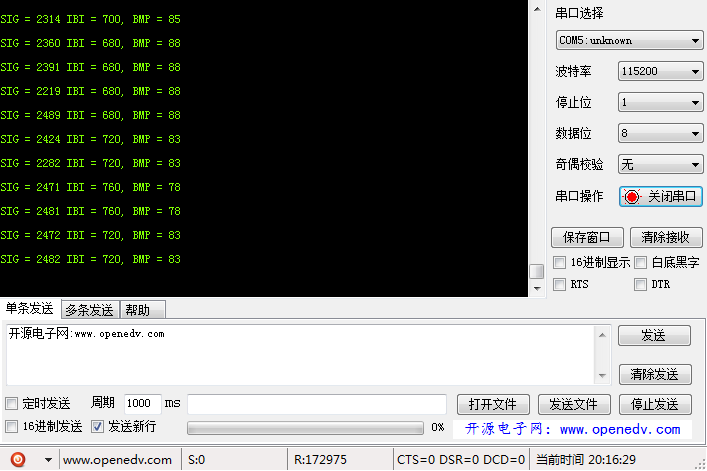The width and height of the screenshot is (707, 471).
Task: Click the window resize grip in status bar
Action: pos(700,464)
